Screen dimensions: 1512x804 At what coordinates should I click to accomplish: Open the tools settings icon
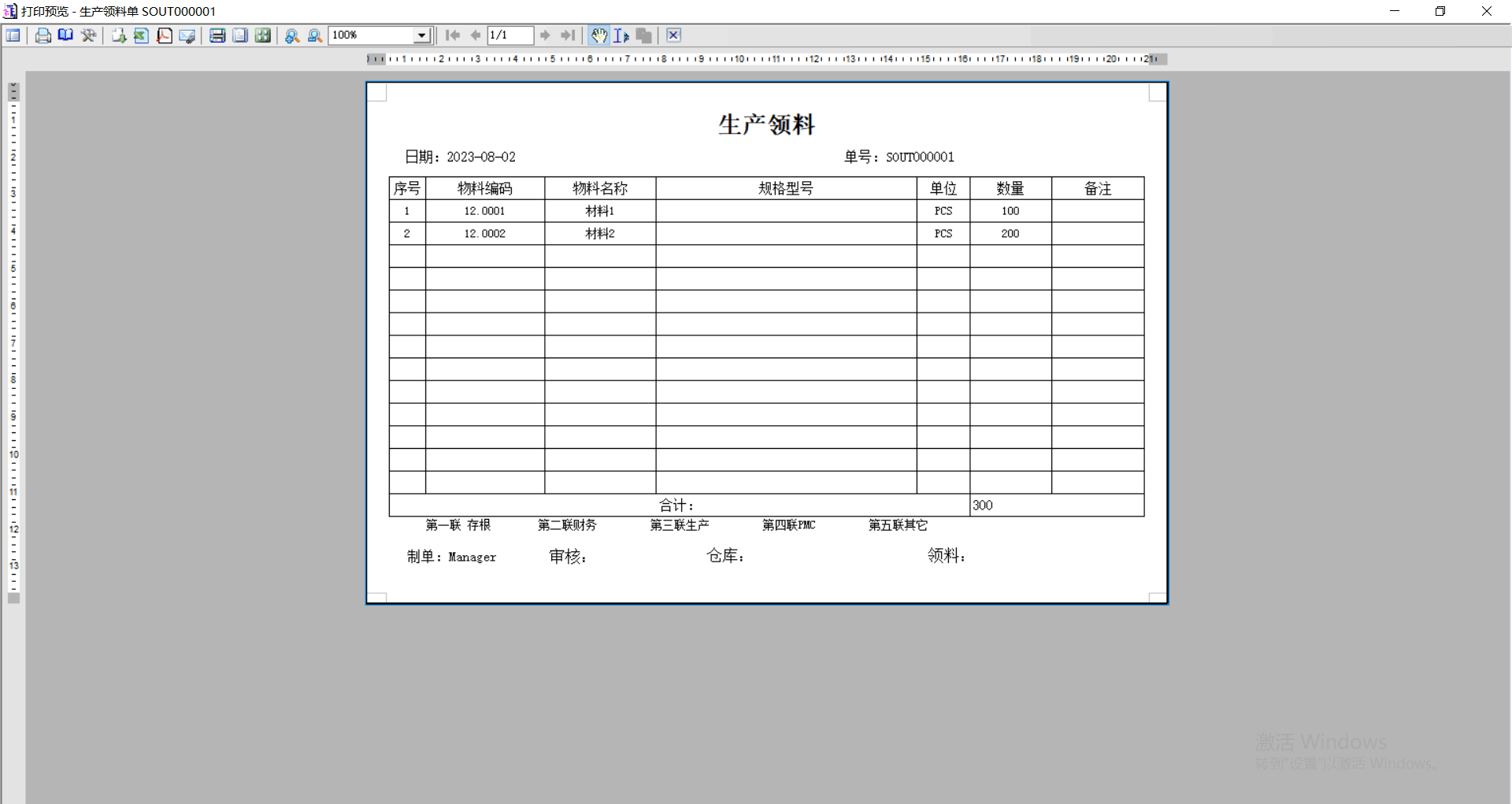(x=88, y=35)
